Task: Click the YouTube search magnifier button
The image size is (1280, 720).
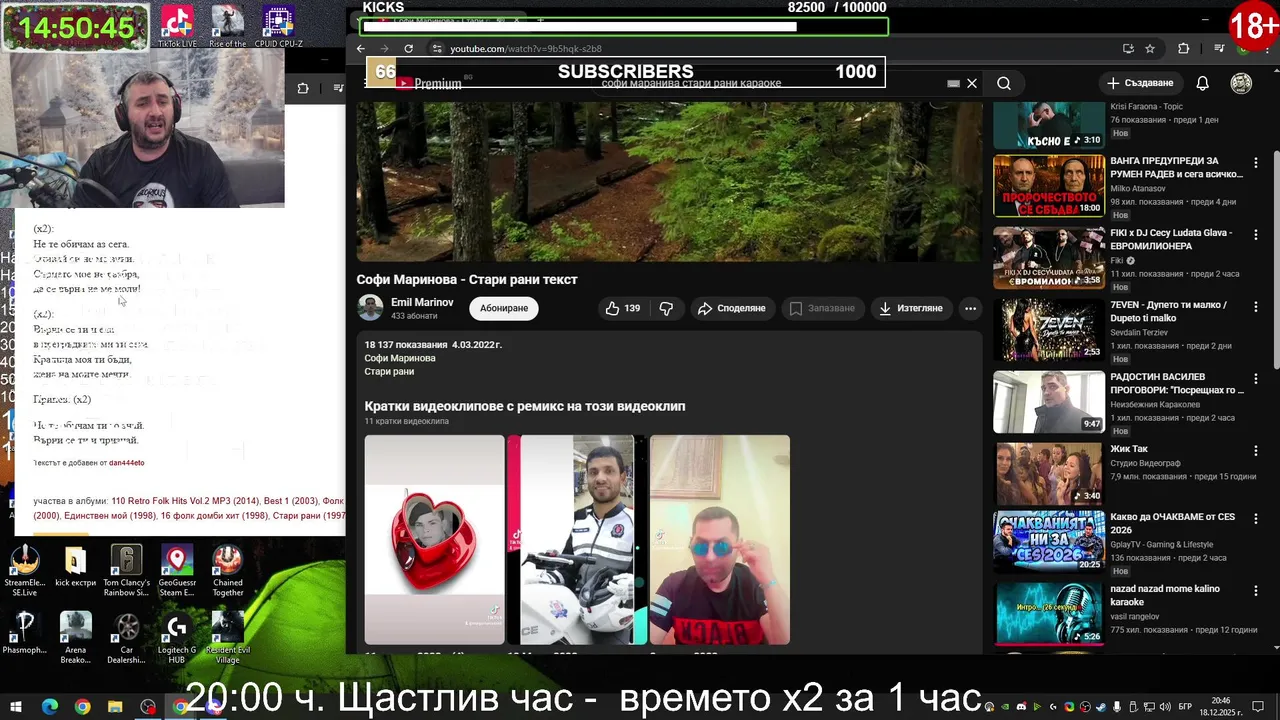Action: click(x=1004, y=84)
